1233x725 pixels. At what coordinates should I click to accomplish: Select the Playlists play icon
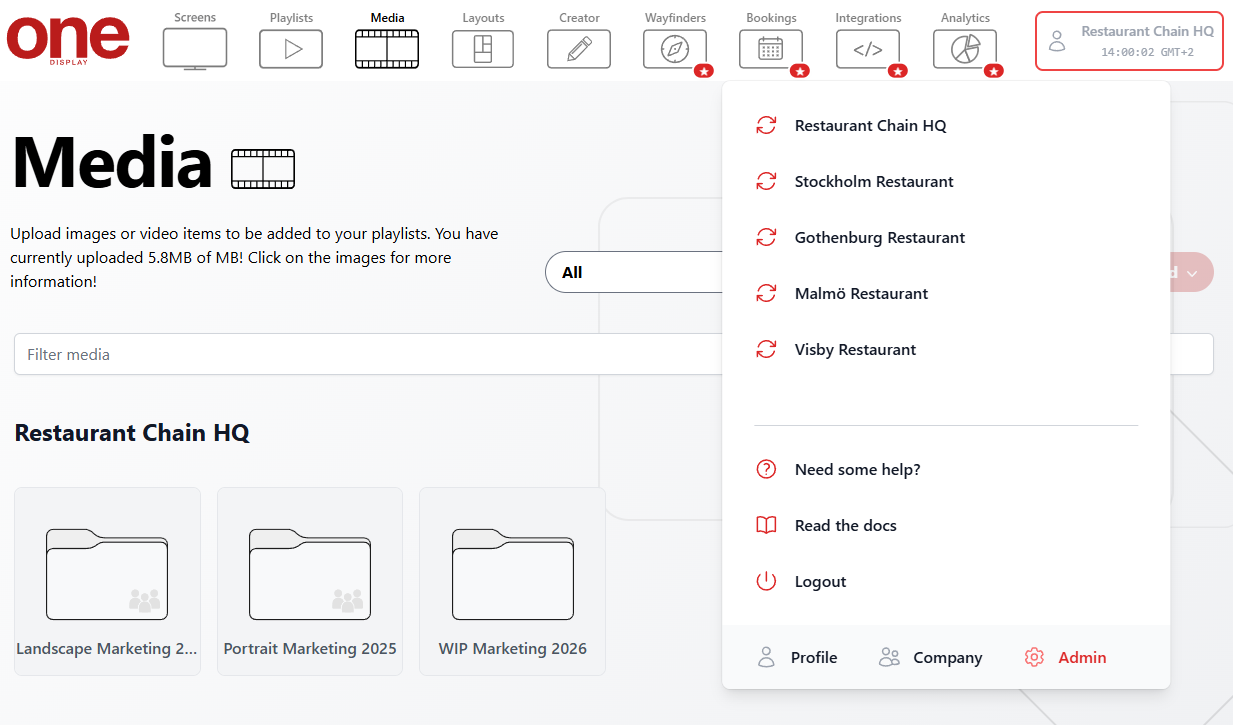pos(290,46)
